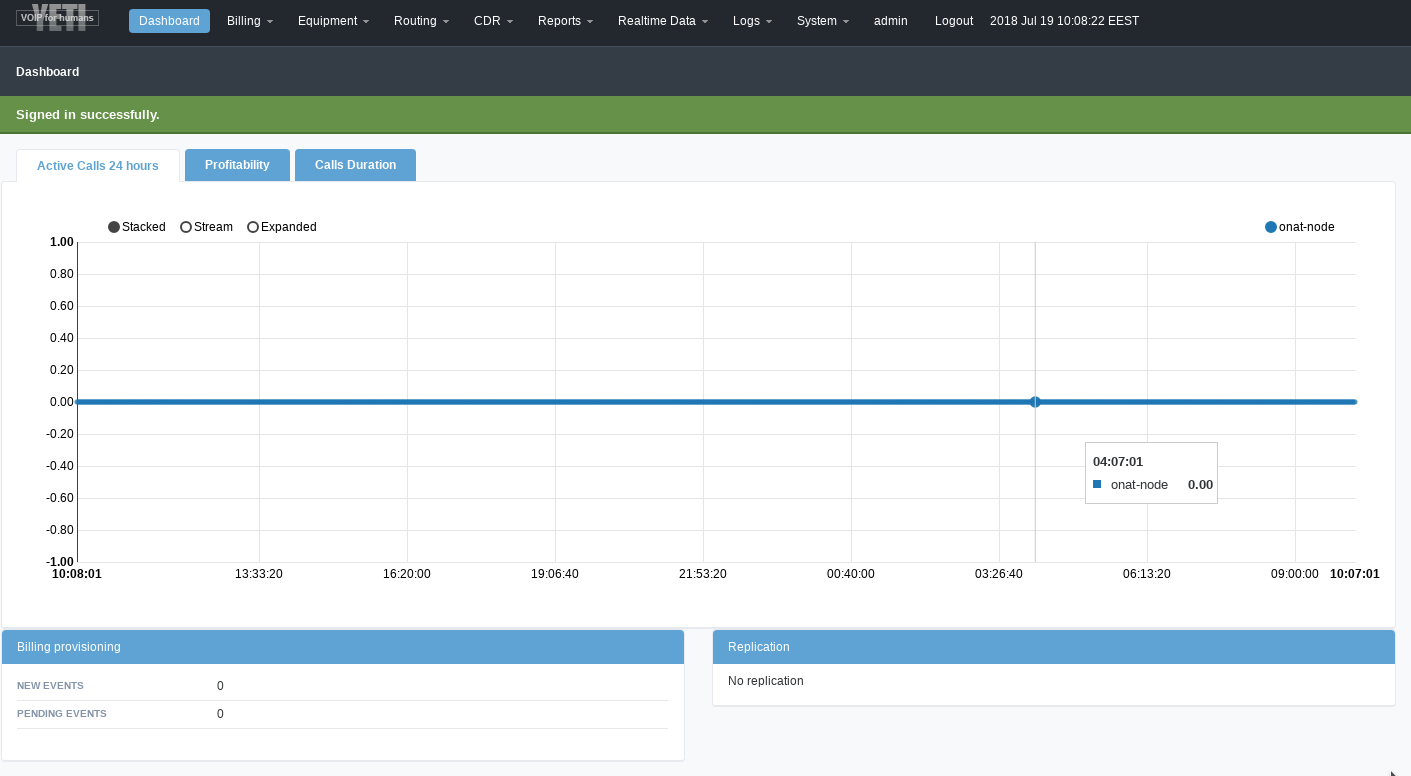The image size is (1411, 776).
Task: Expand the Realtime Data dropdown menu
Action: (x=663, y=21)
